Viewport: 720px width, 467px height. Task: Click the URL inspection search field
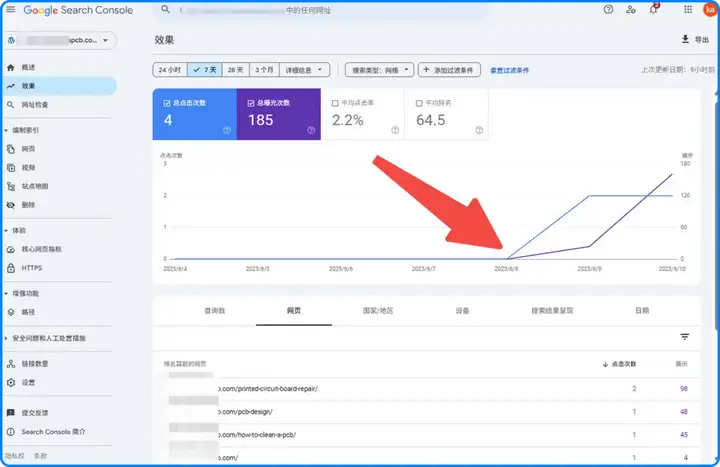[x=321, y=10]
